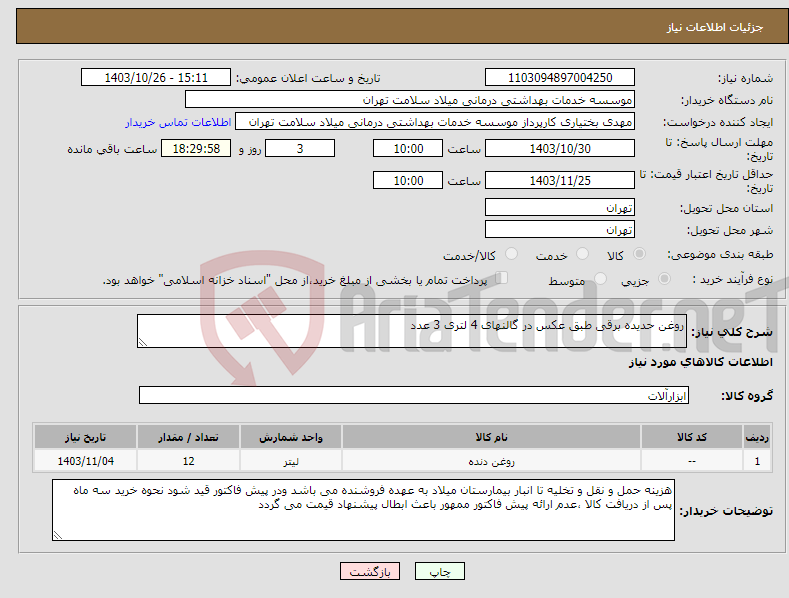Click the response deadline hour field
Screen dimensions: 789x598
pyautogui.click(x=408, y=148)
